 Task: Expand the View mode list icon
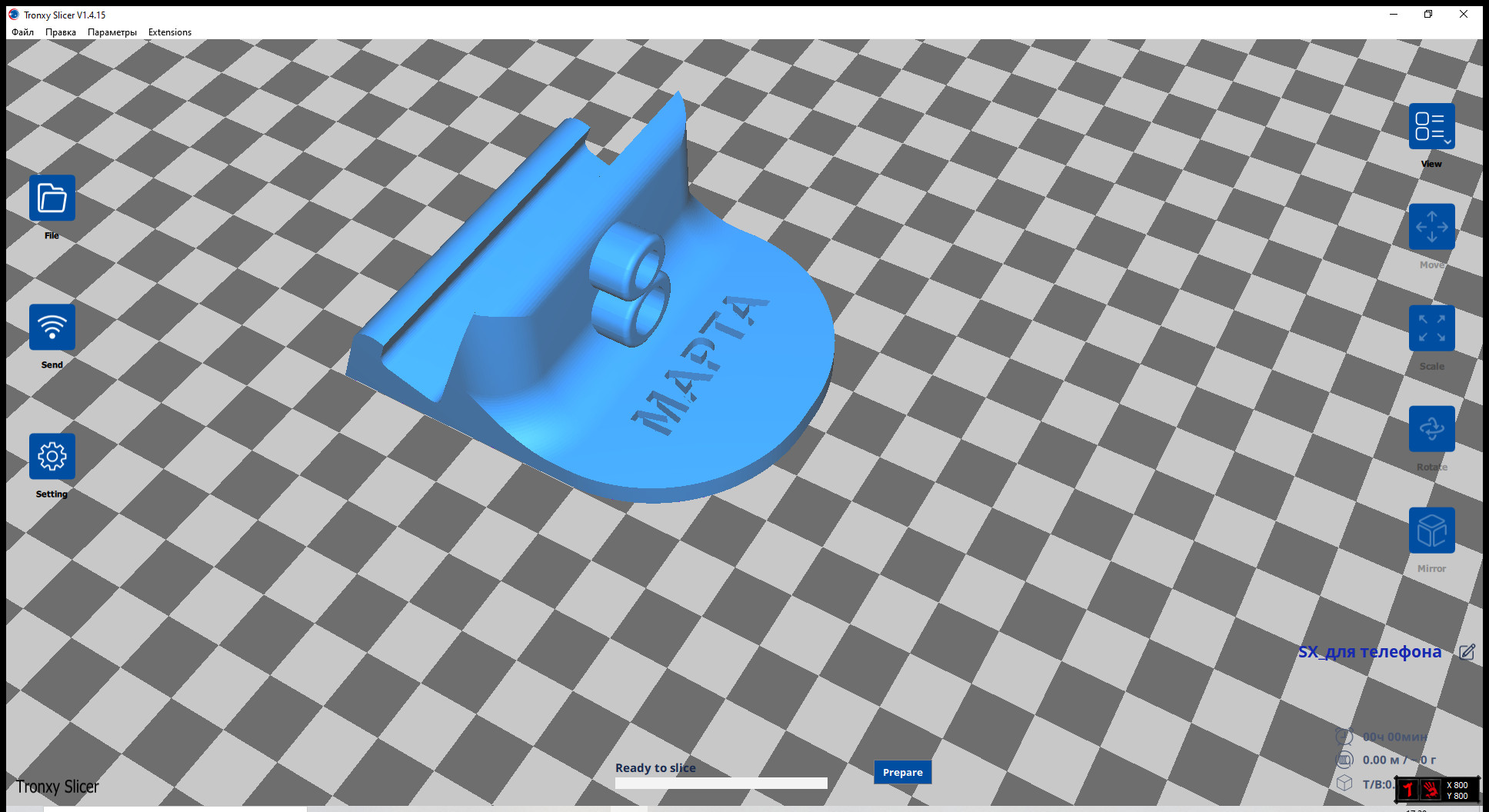pyautogui.click(x=1431, y=126)
